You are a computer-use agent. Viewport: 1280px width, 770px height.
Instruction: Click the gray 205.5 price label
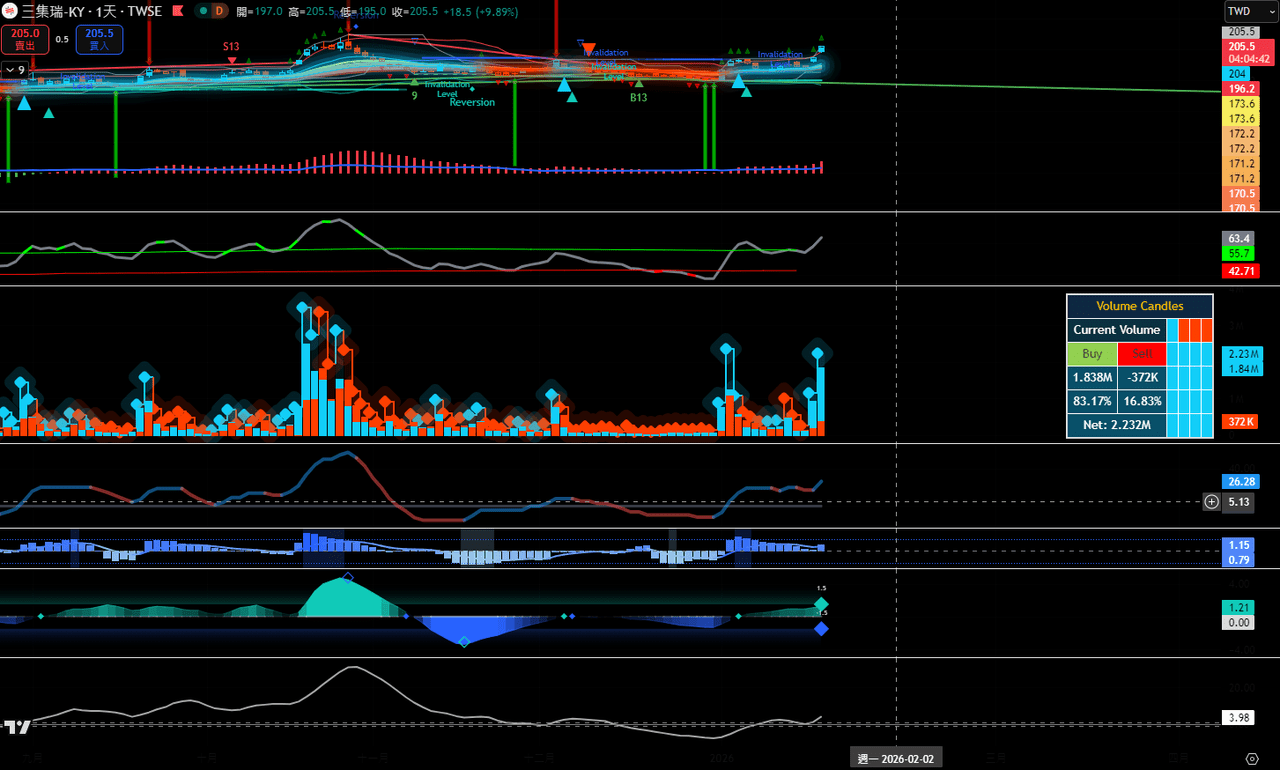(1241, 32)
